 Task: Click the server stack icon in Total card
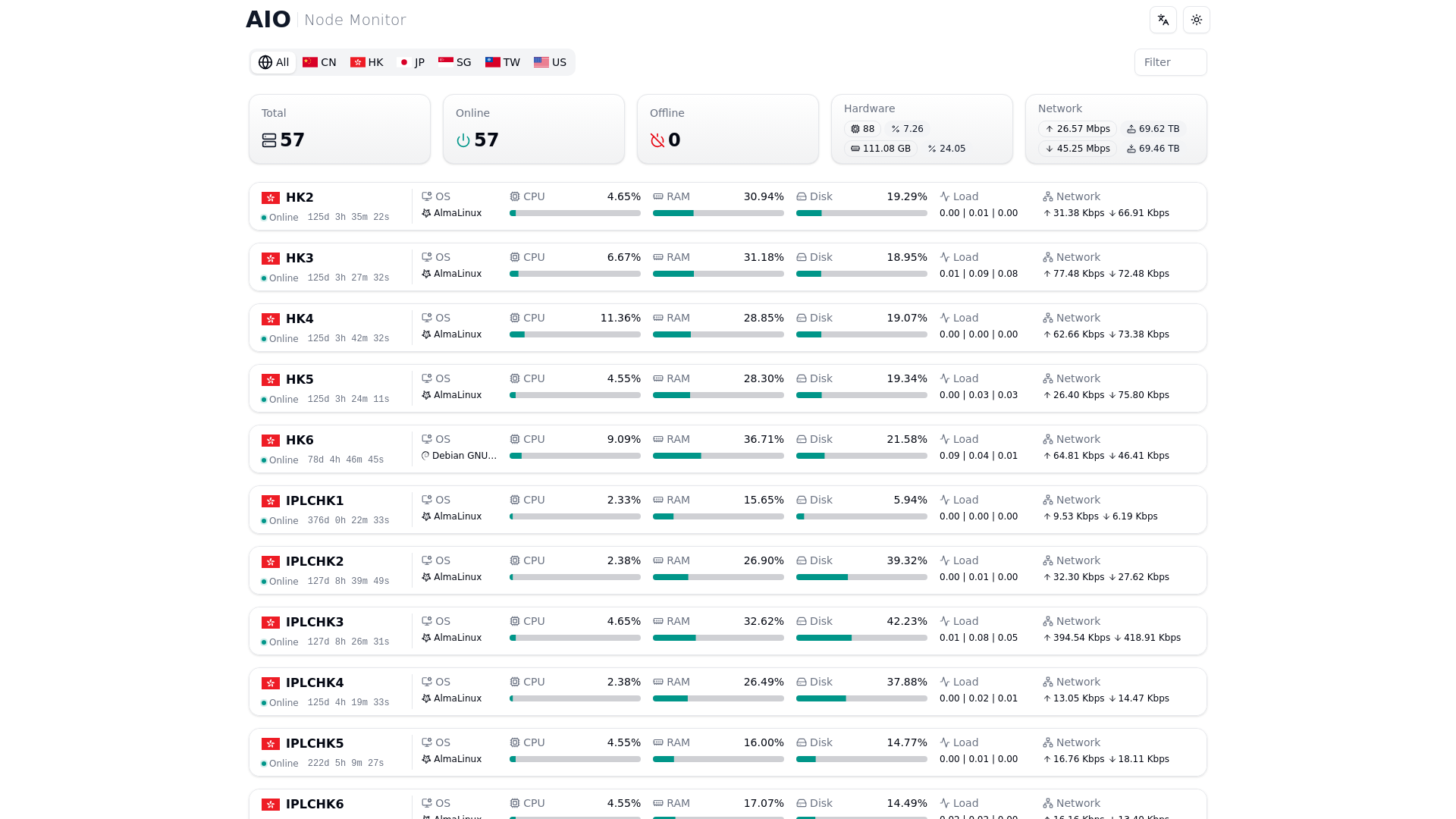click(269, 140)
